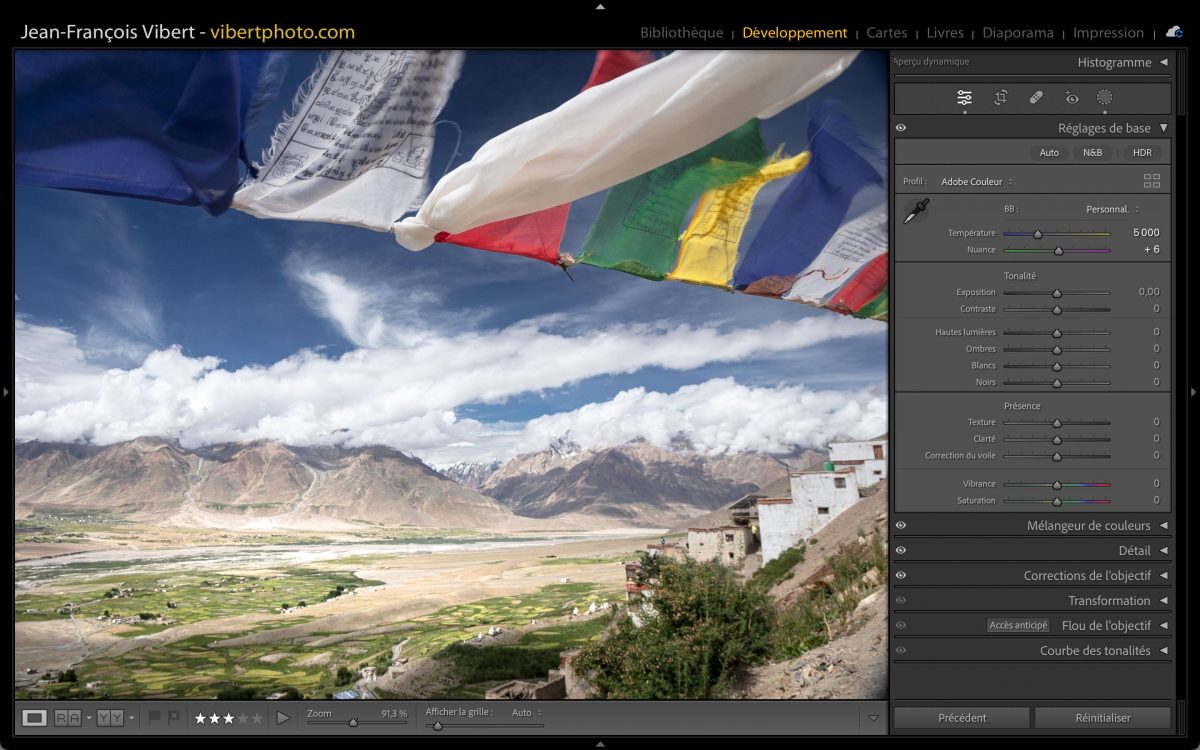The height and width of the screenshot is (750, 1200).
Task: Click the Réinitialiser button
Action: (x=1102, y=718)
